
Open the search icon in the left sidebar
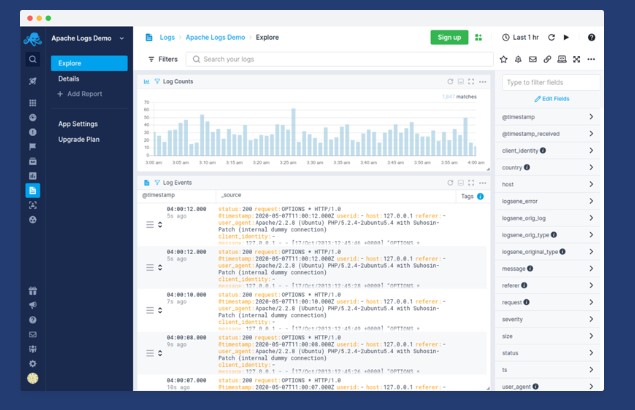[33, 60]
